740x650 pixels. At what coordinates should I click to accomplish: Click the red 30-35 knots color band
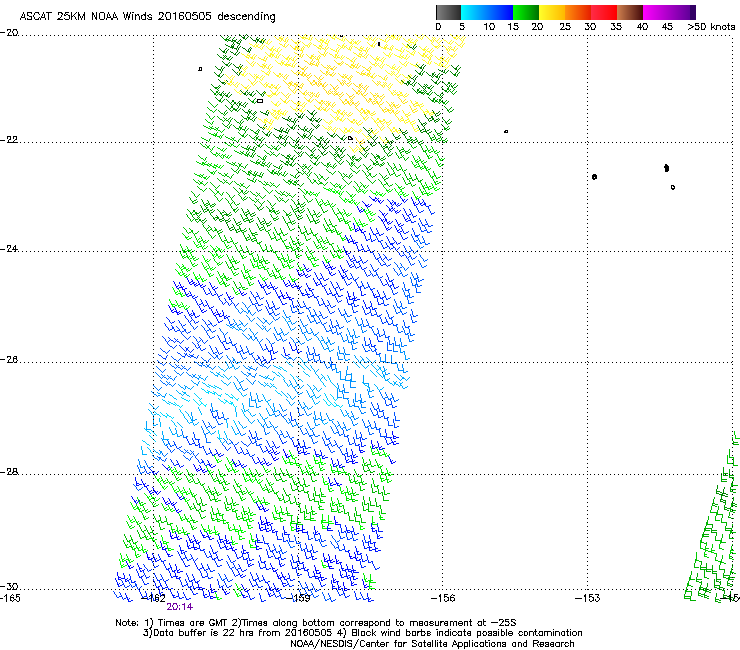click(x=604, y=12)
